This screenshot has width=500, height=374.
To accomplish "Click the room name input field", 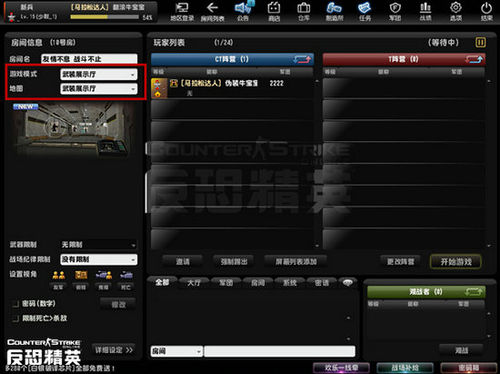I will click(89, 59).
